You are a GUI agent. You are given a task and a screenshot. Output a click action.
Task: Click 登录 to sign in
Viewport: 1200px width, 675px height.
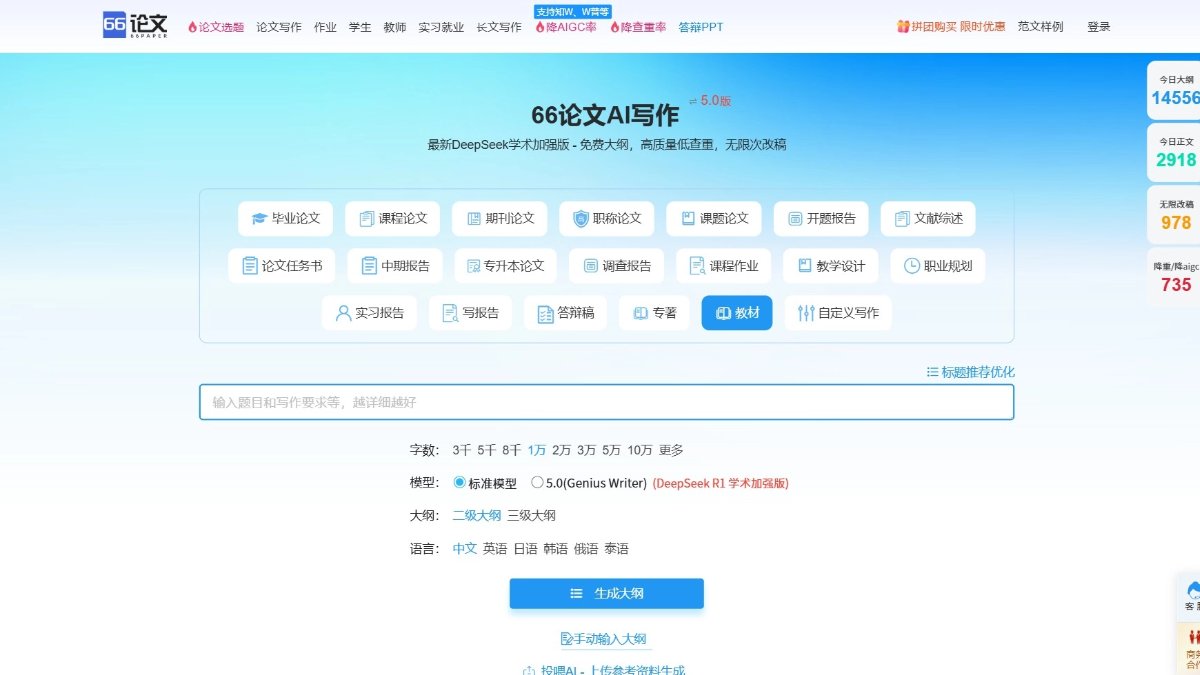pyautogui.click(x=1097, y=27)
